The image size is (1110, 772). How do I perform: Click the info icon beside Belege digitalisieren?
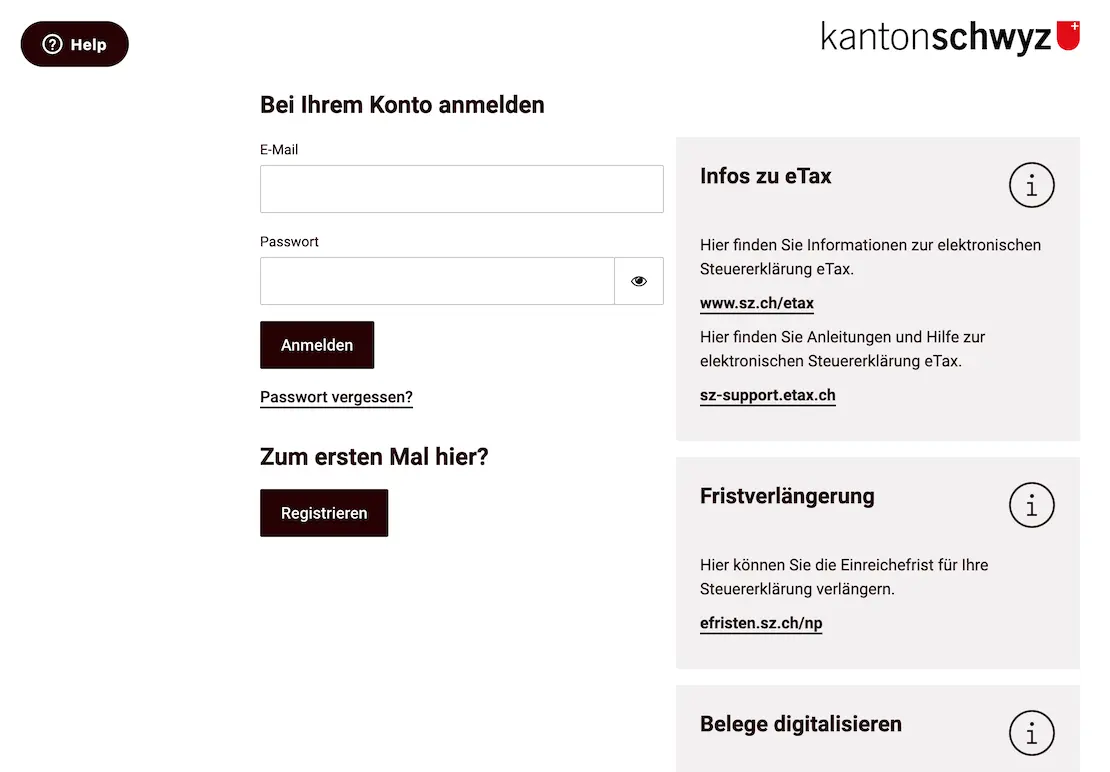point(1031,733)
